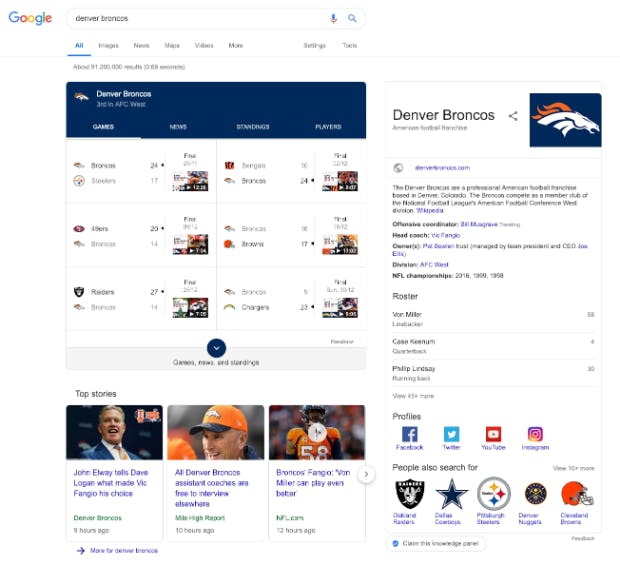Click the Chargers bolt logo in game results
The height and width of the screenshot is (565, 620).
point(229,307)
